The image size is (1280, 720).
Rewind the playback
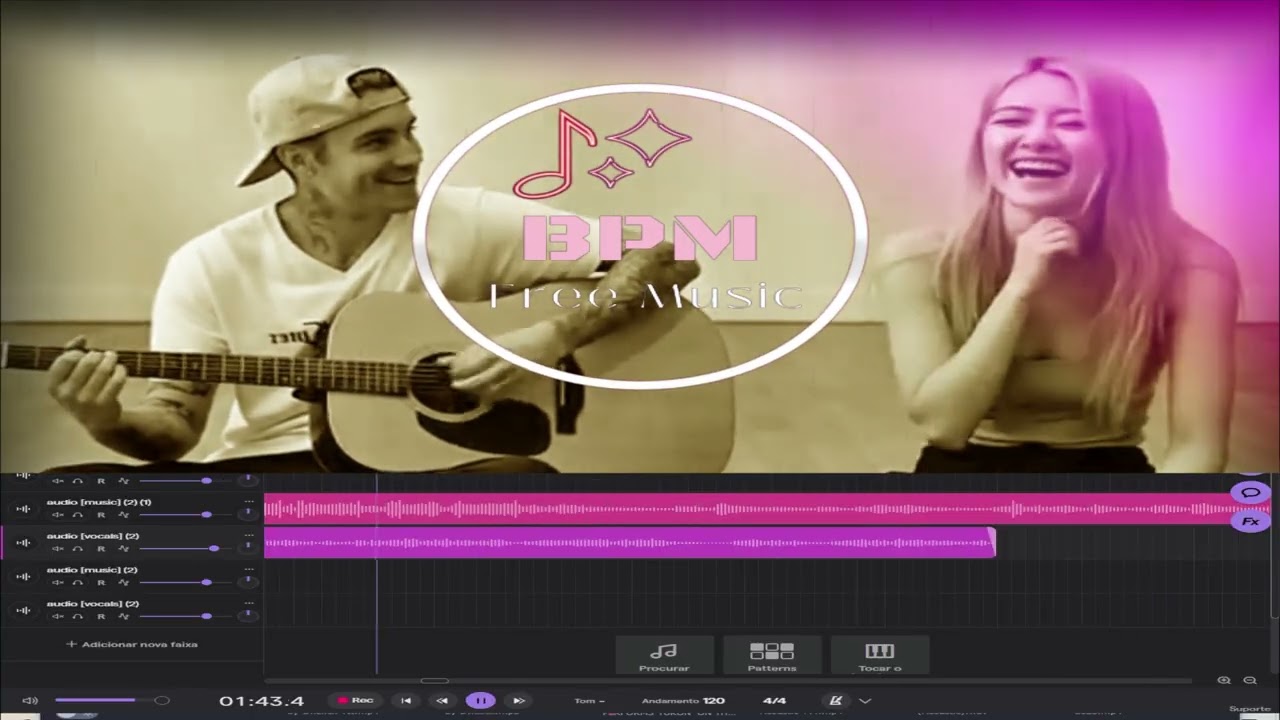tap(443, 701)
